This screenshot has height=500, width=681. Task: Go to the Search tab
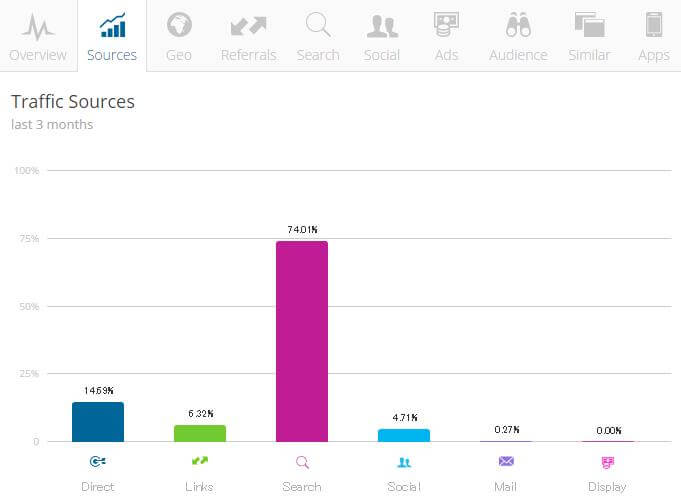click(318, 36)
